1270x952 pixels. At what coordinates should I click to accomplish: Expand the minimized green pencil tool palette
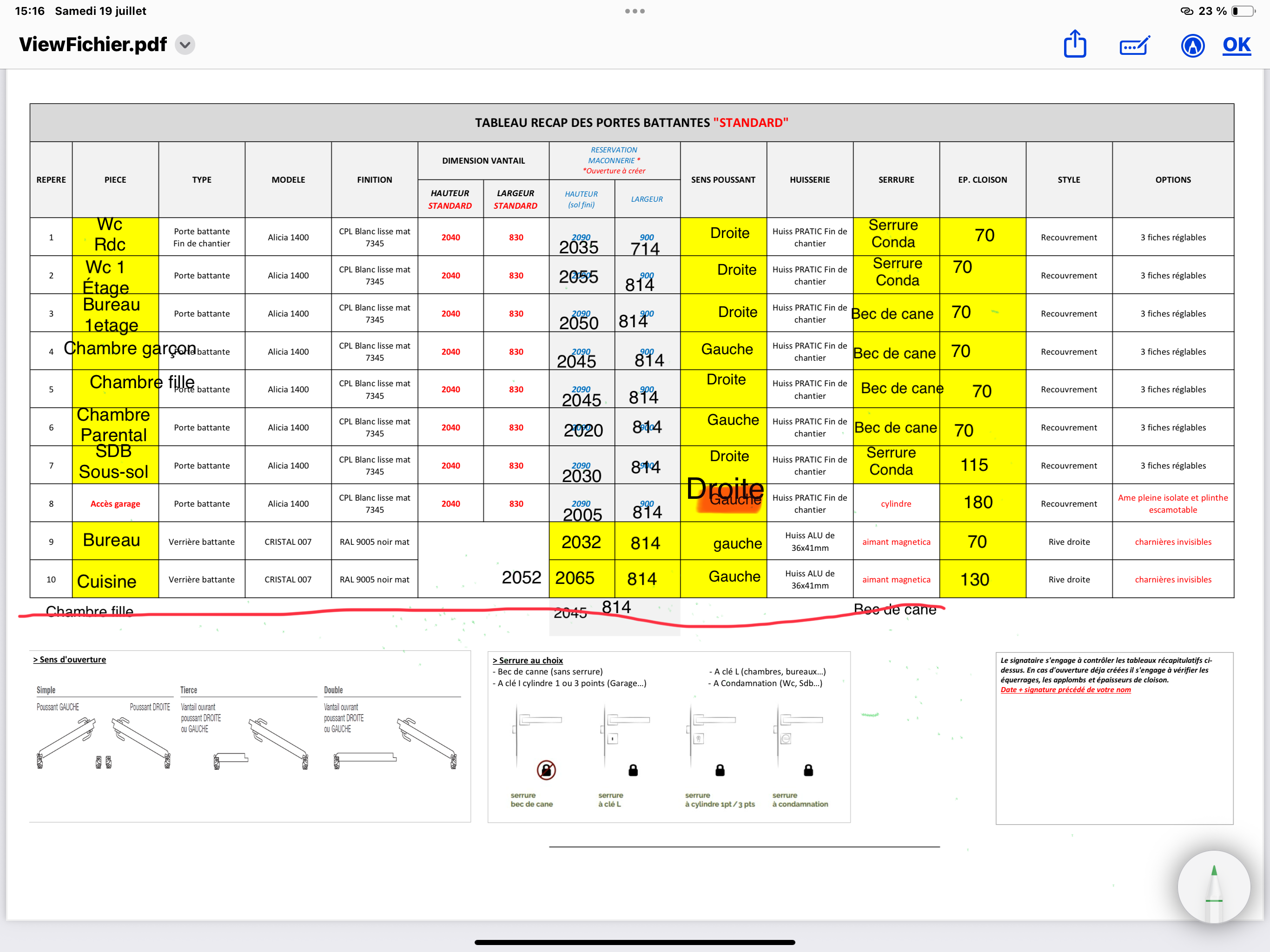pos(1213,886)
